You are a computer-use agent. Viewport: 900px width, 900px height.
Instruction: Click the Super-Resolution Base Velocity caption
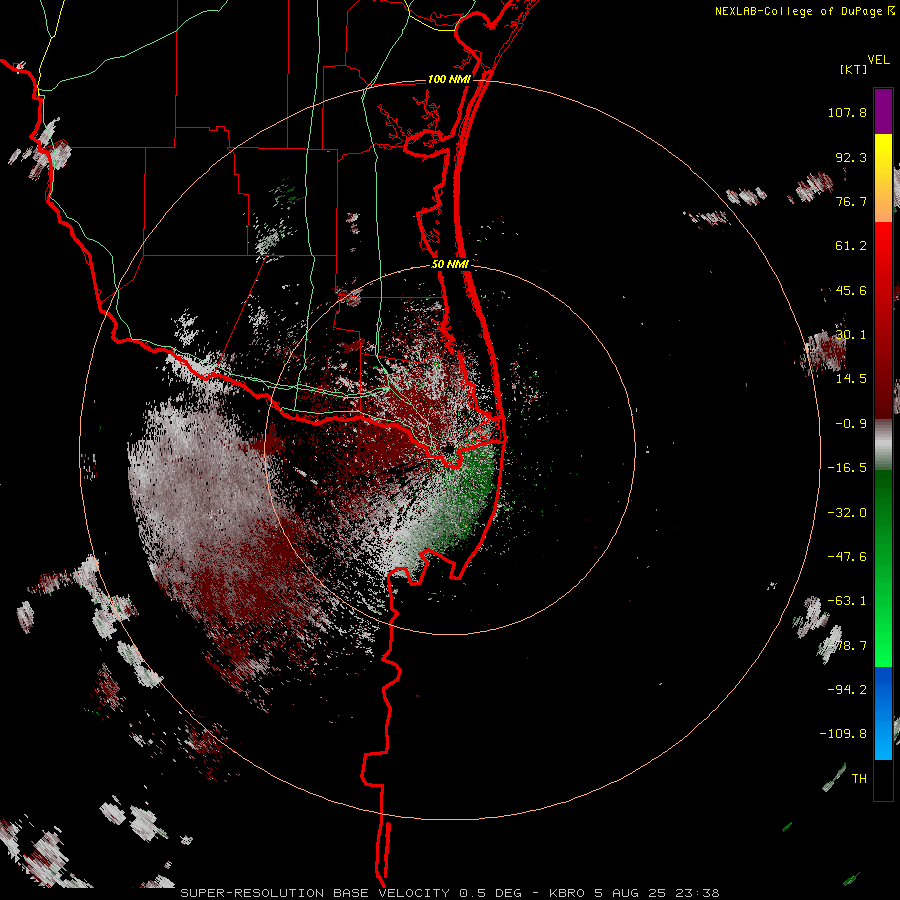[x=449, y=893]
